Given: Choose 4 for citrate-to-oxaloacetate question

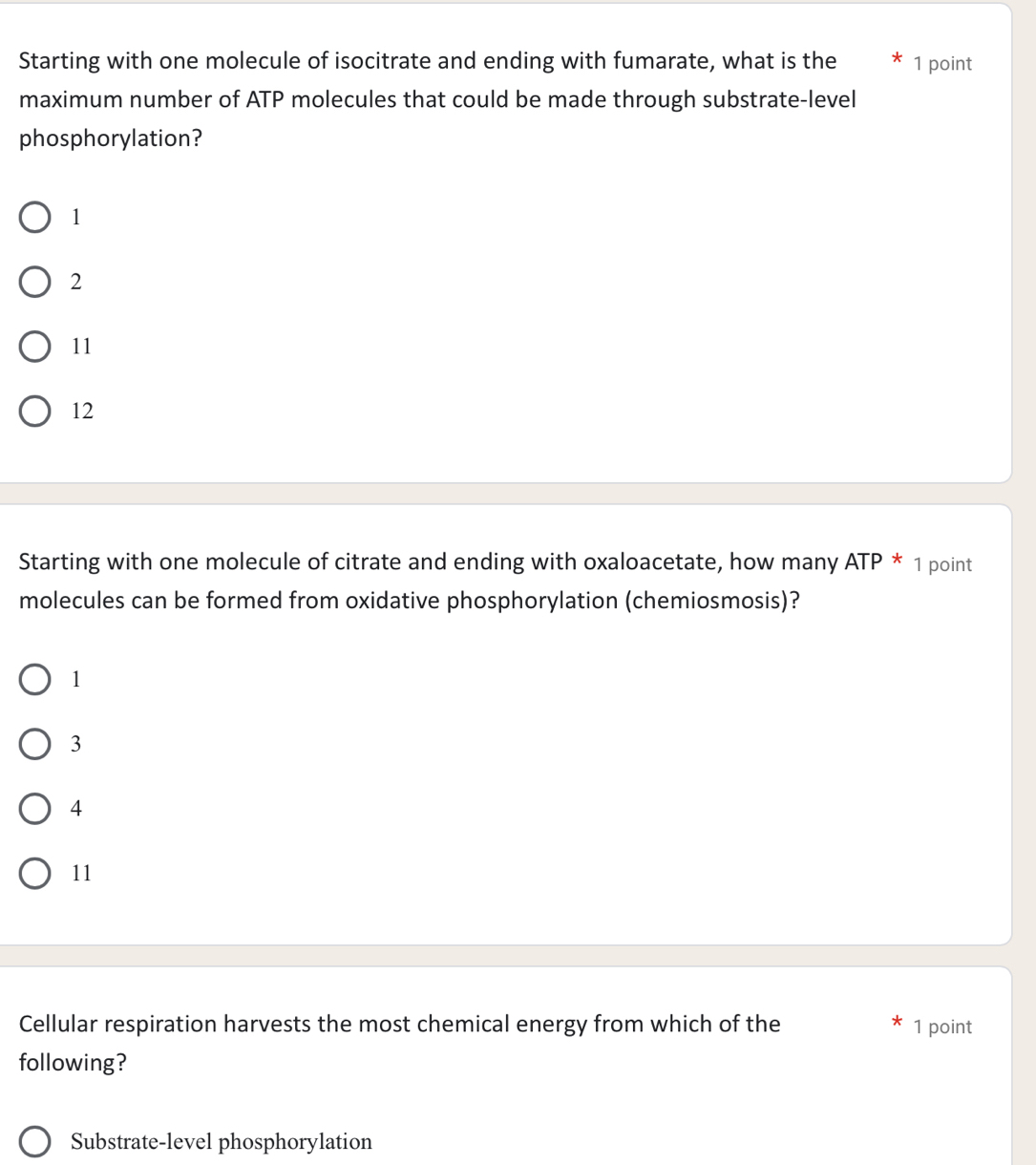Looking at the screenshot, I should 35,809.
